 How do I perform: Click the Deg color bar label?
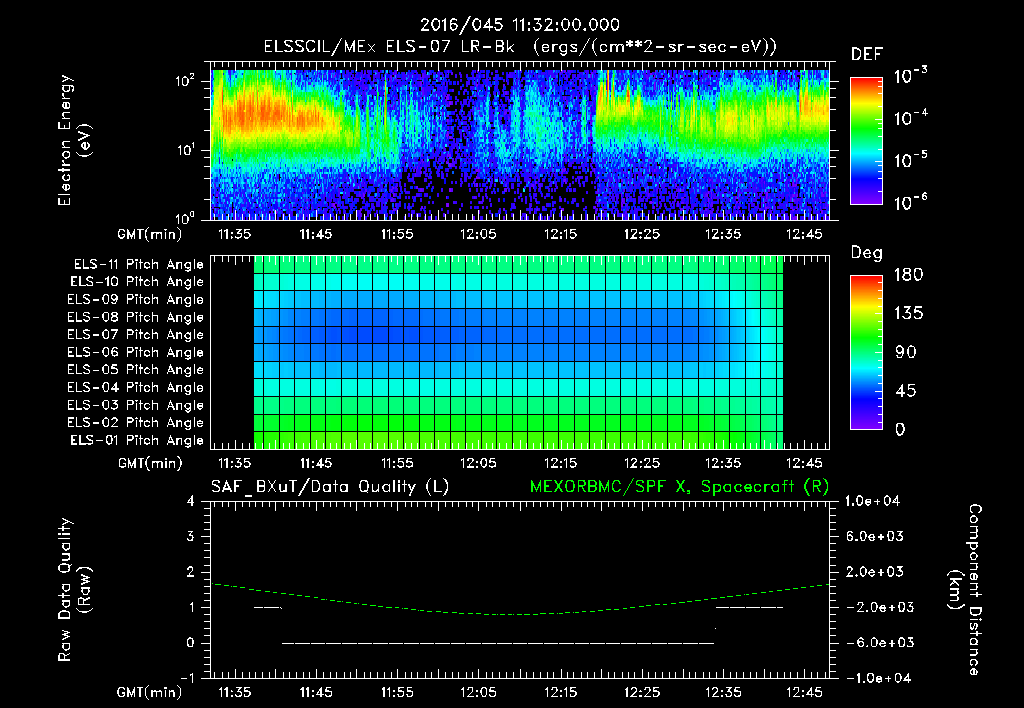point(867,253)
